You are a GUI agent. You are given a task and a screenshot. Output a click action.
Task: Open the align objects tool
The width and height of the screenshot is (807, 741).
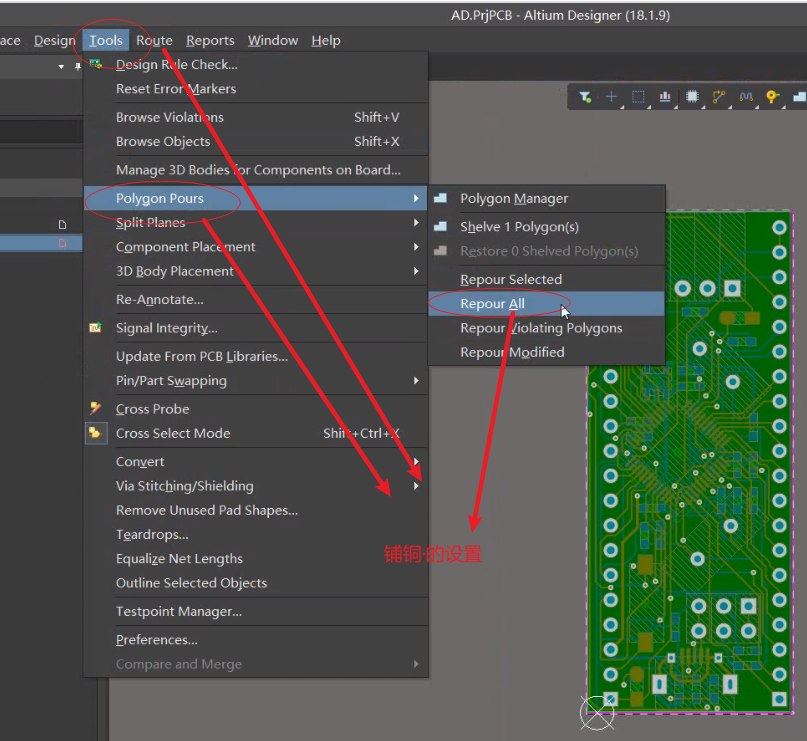point(665,97)
